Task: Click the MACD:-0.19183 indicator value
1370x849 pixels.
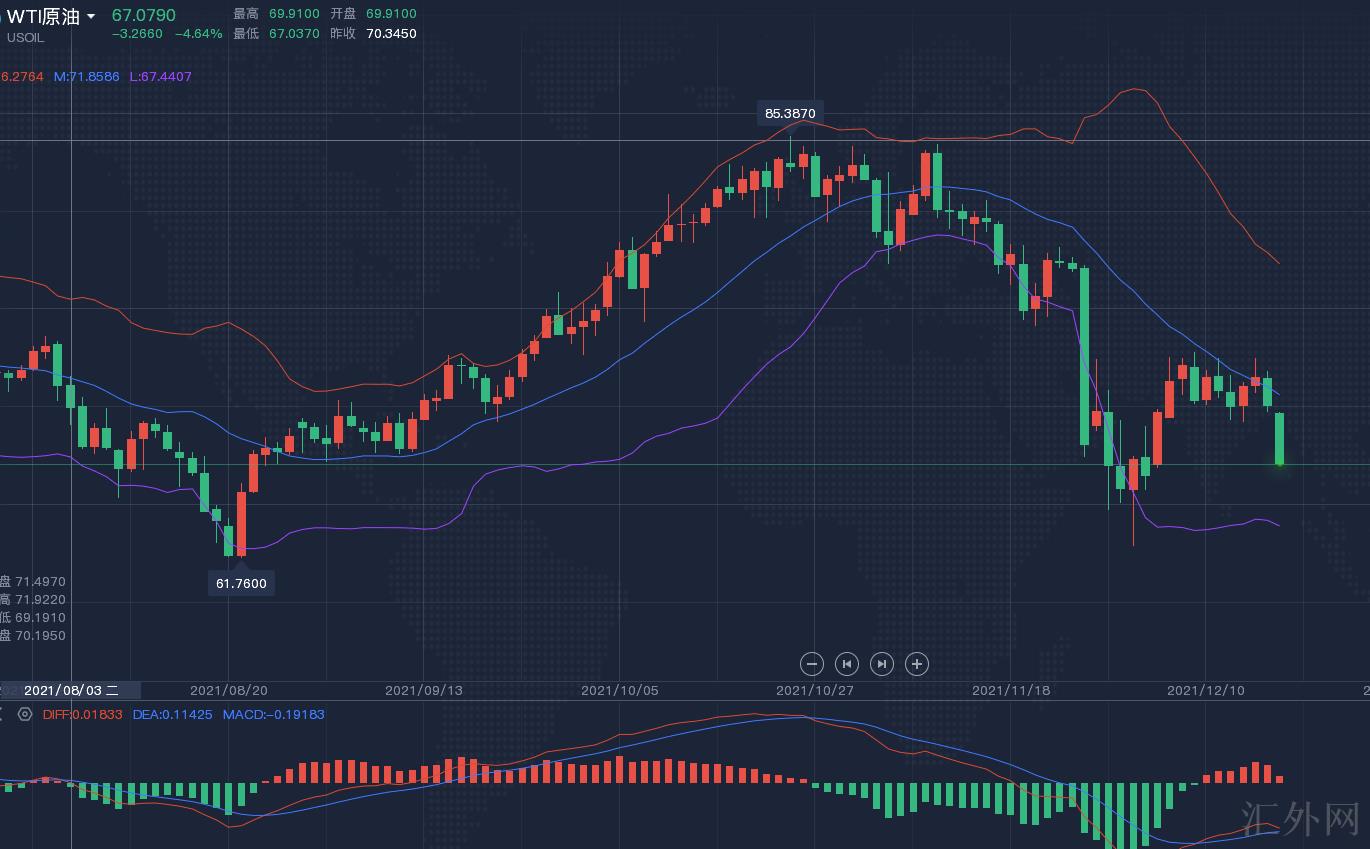Action: [273, 714]
